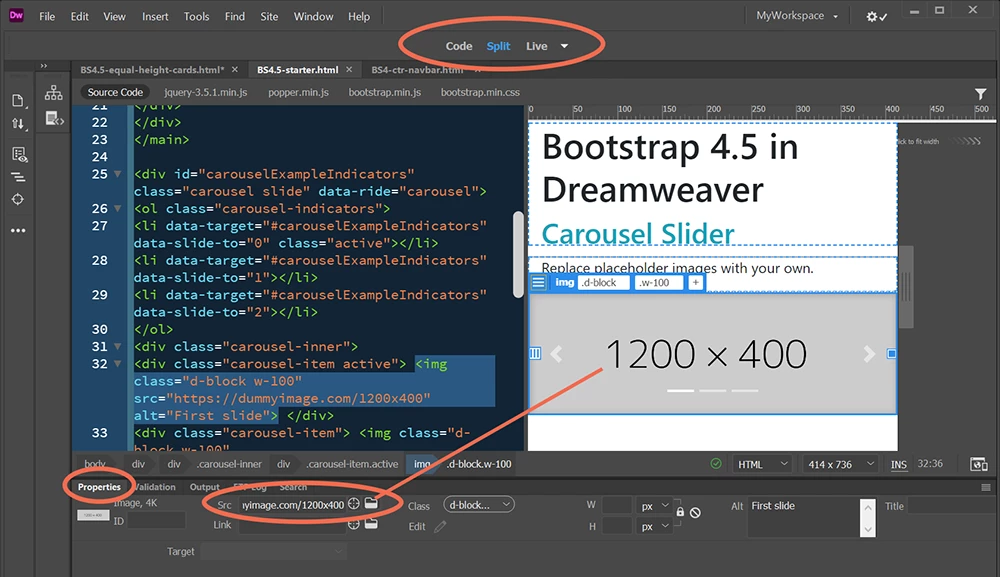This screenshot has height=577, width=1000.
Task: Click the code view vertical scrollbar thumb
Action: coord(518,254)
